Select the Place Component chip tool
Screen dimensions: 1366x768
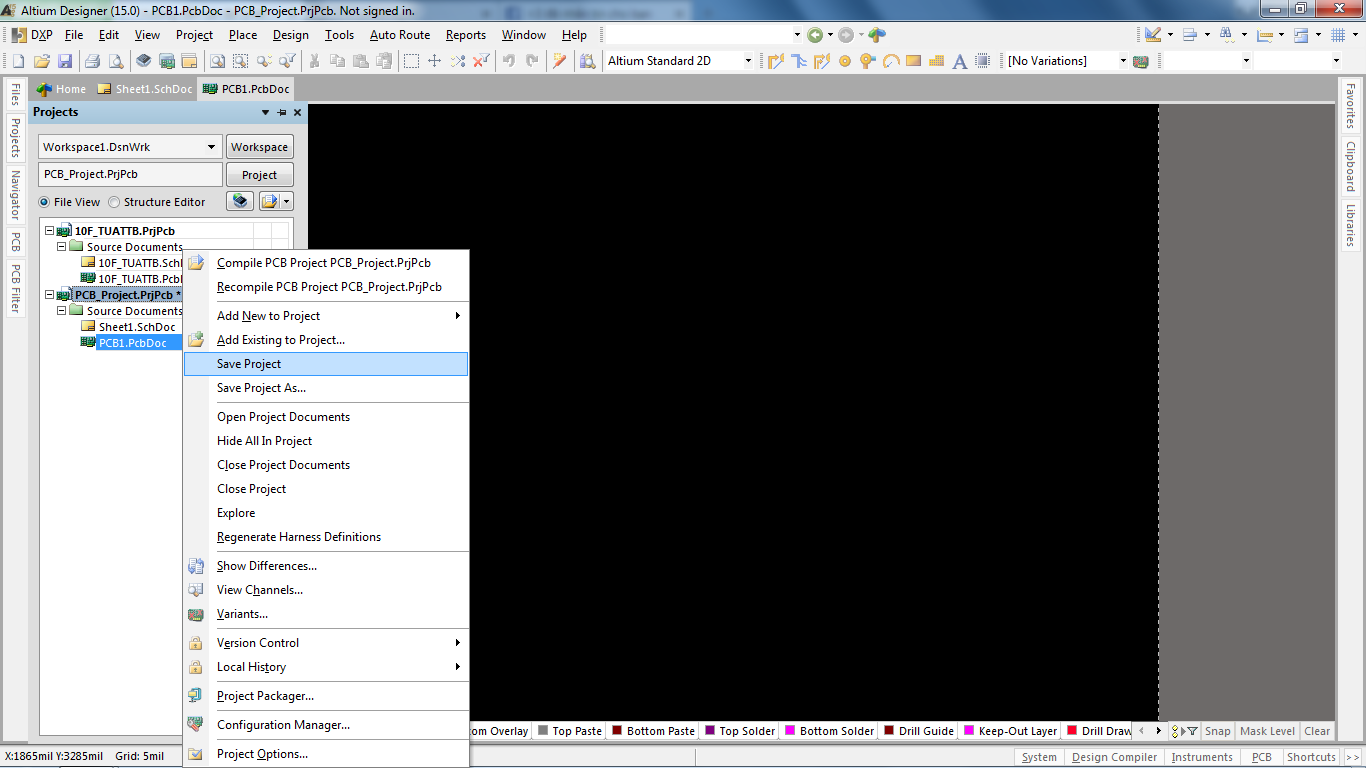pyautogui.click(x=983, y=61)
